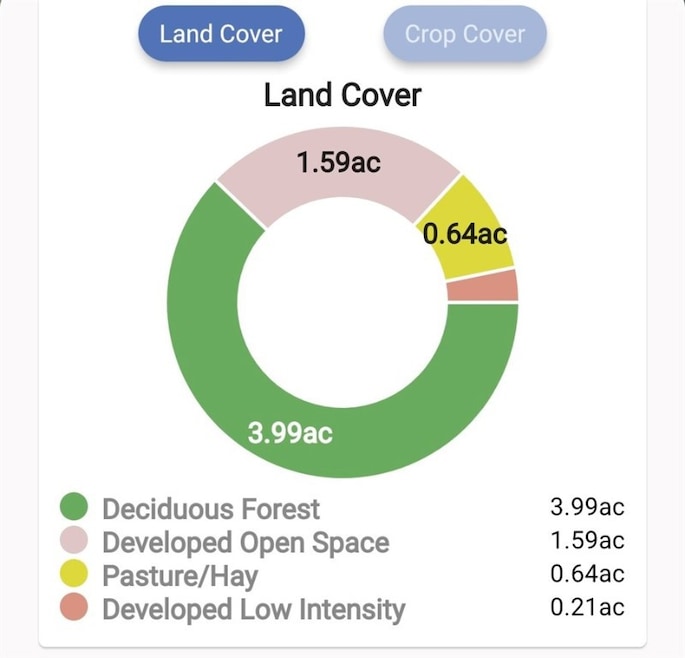Switch to the Crop Cover tab
Image resolution: width=685 pixels, height=658 pixels.
[x=465, y=34]
